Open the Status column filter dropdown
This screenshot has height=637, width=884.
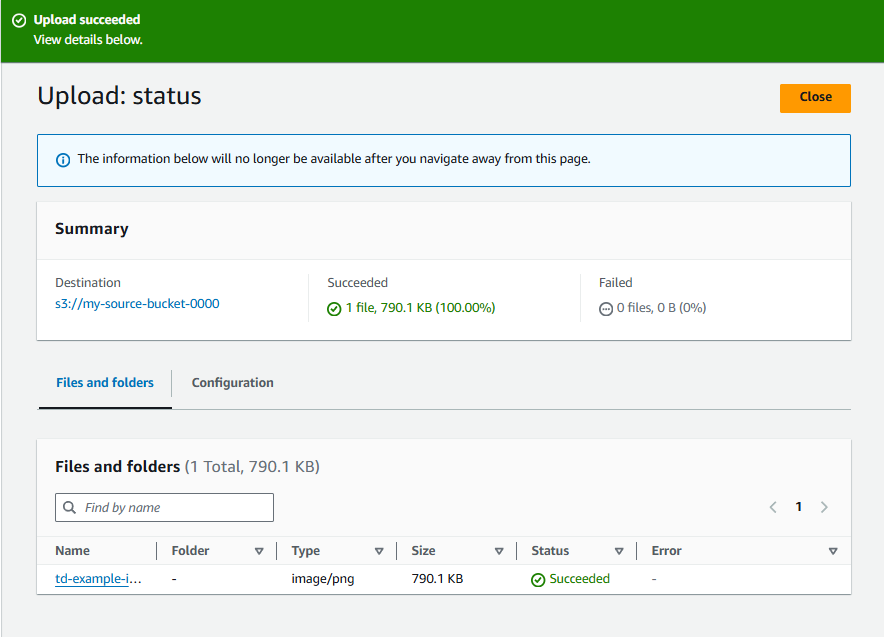point(619,550)
